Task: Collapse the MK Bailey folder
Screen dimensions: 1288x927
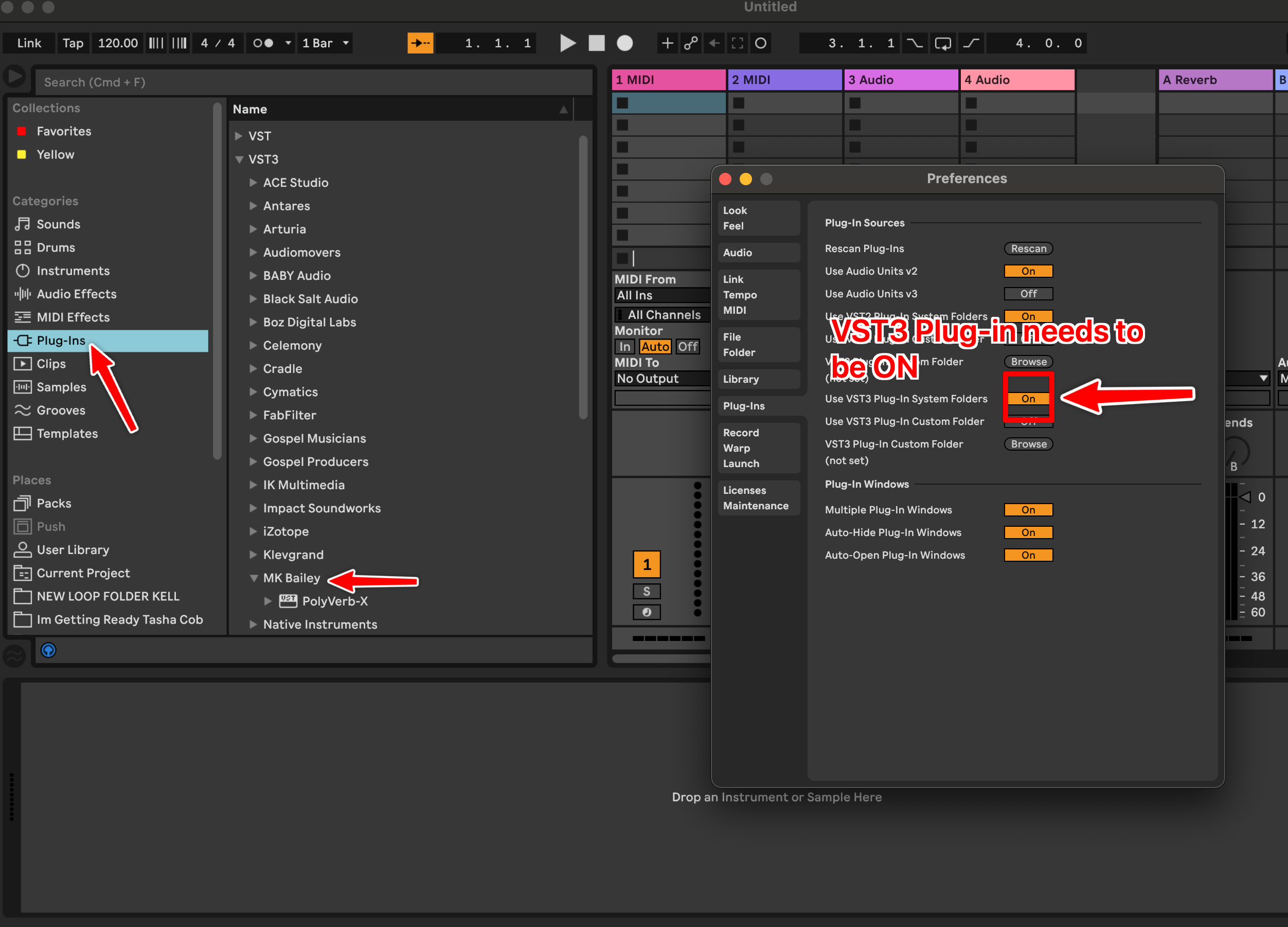Action: coord(253,578)
